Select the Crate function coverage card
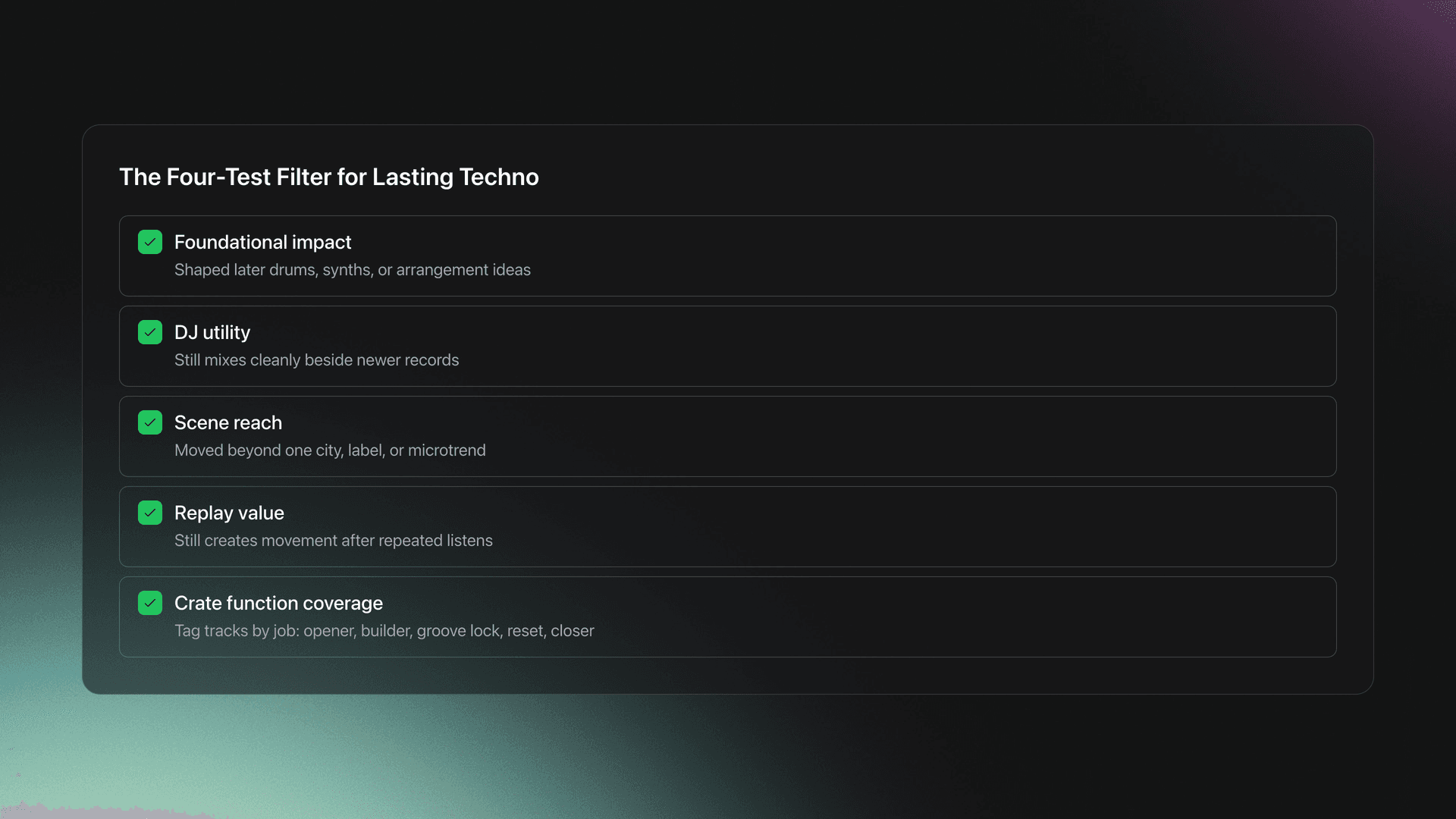 [728, 617]
